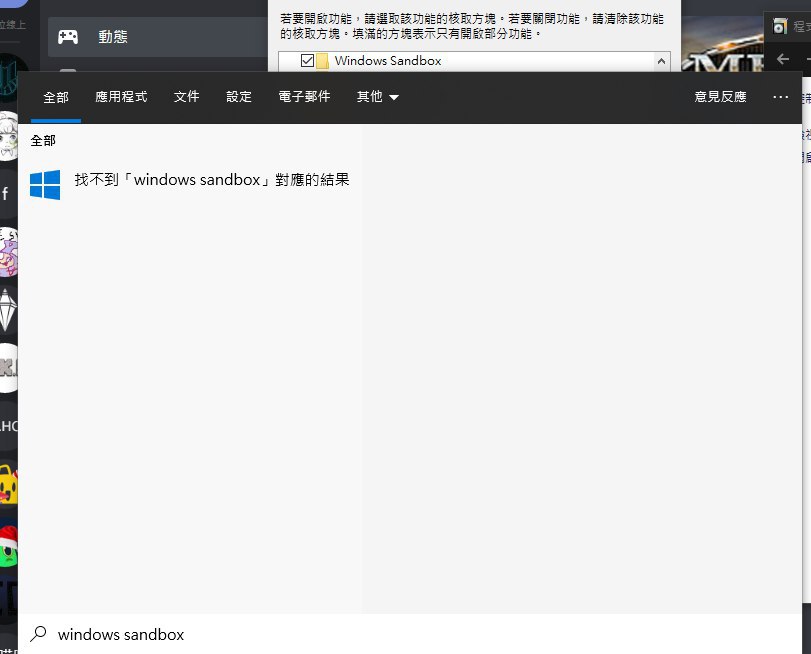Open the anime girl avatar server in Discord
The width and height of the screenshot is (811, 654).
[8, 136]
